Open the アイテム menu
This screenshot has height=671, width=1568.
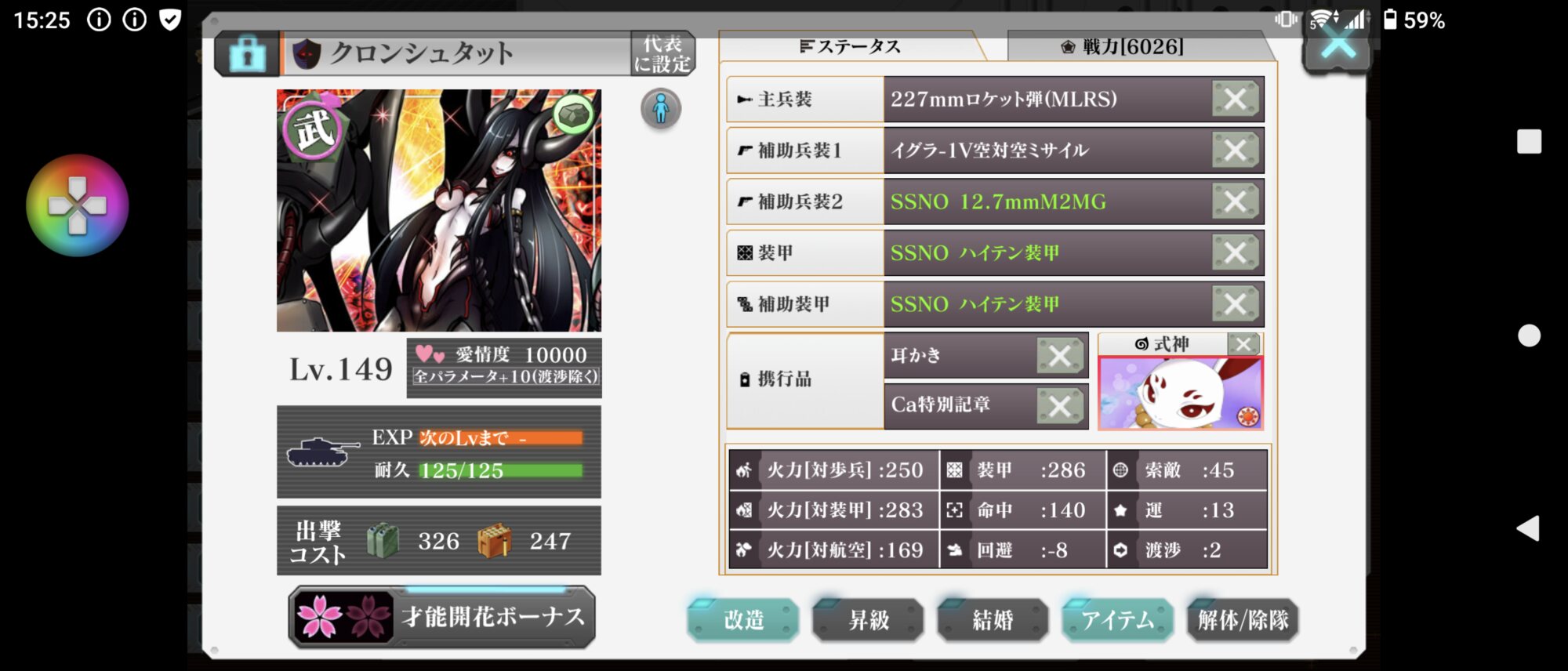[x=1118, y=620]
